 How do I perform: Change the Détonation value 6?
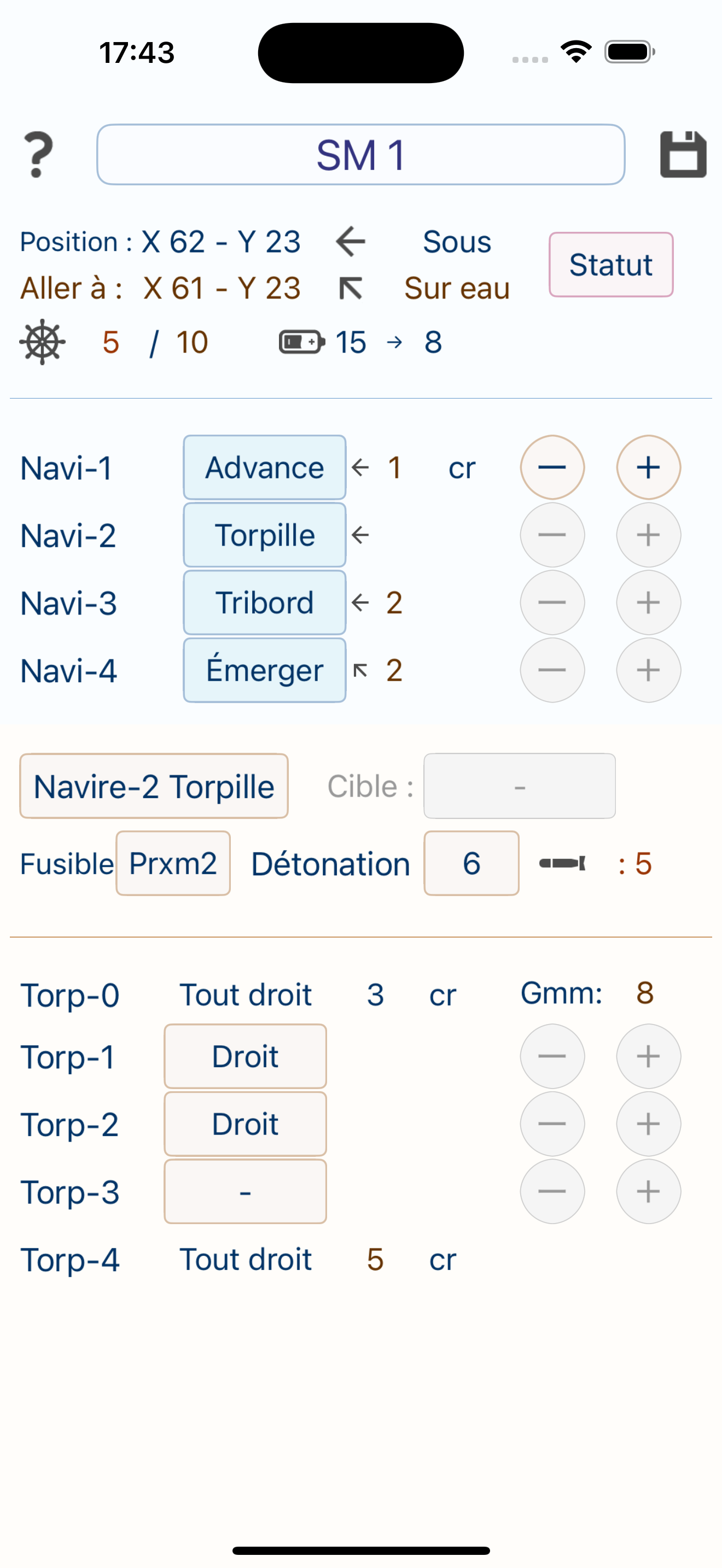[x=472, y=863]
